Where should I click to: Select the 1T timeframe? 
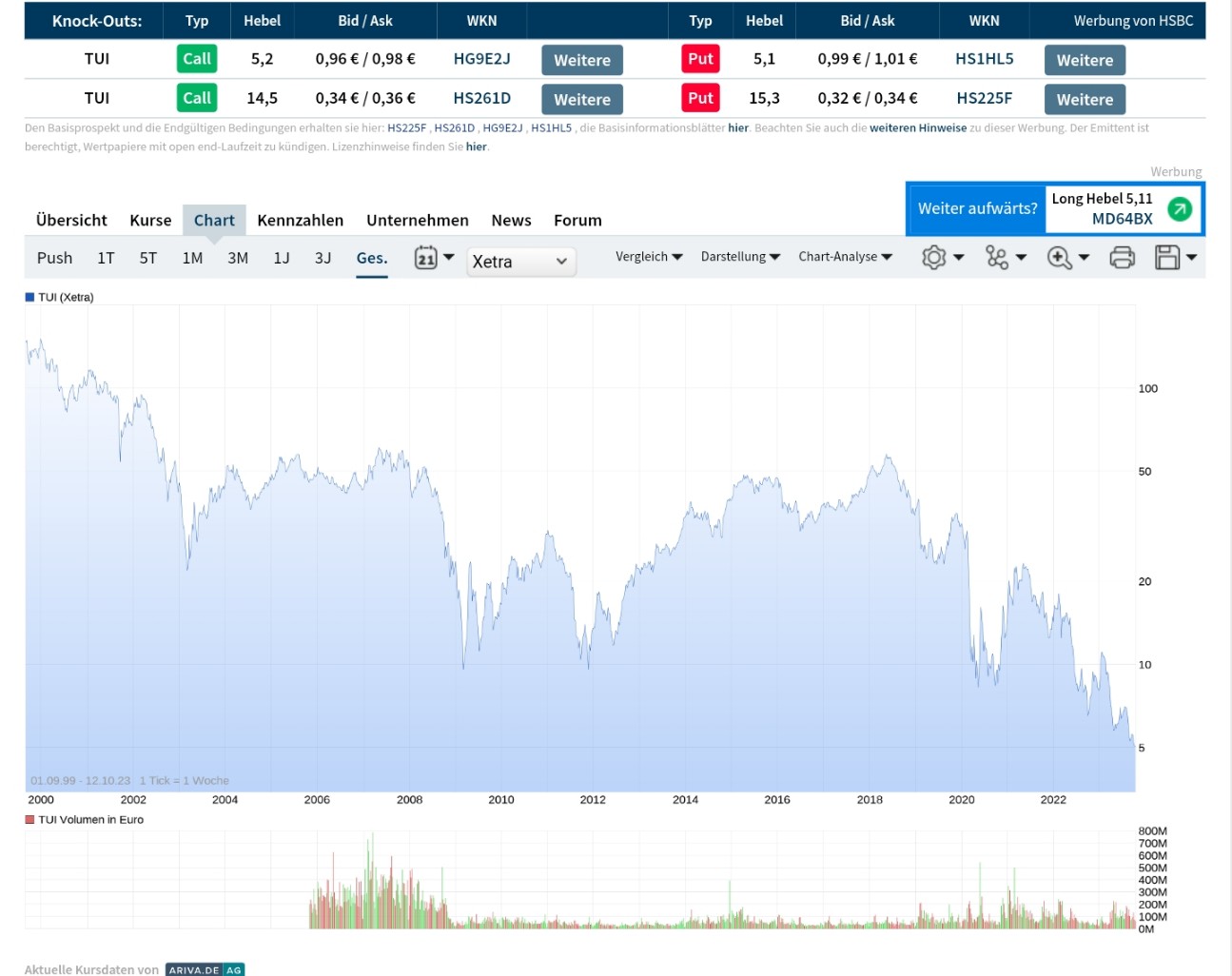pyautogui.click(x=106, y=258)
